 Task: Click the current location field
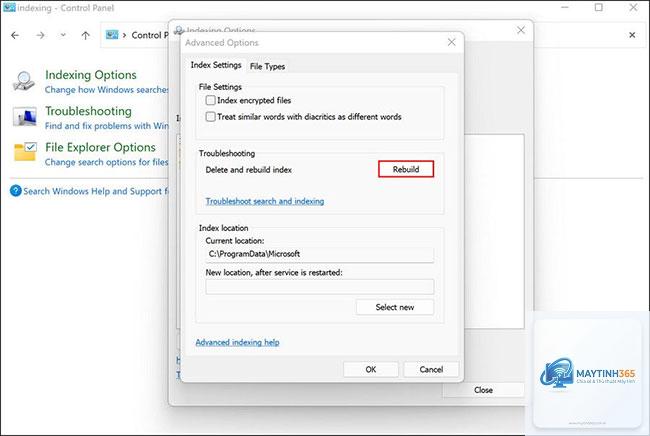(320, 254)
